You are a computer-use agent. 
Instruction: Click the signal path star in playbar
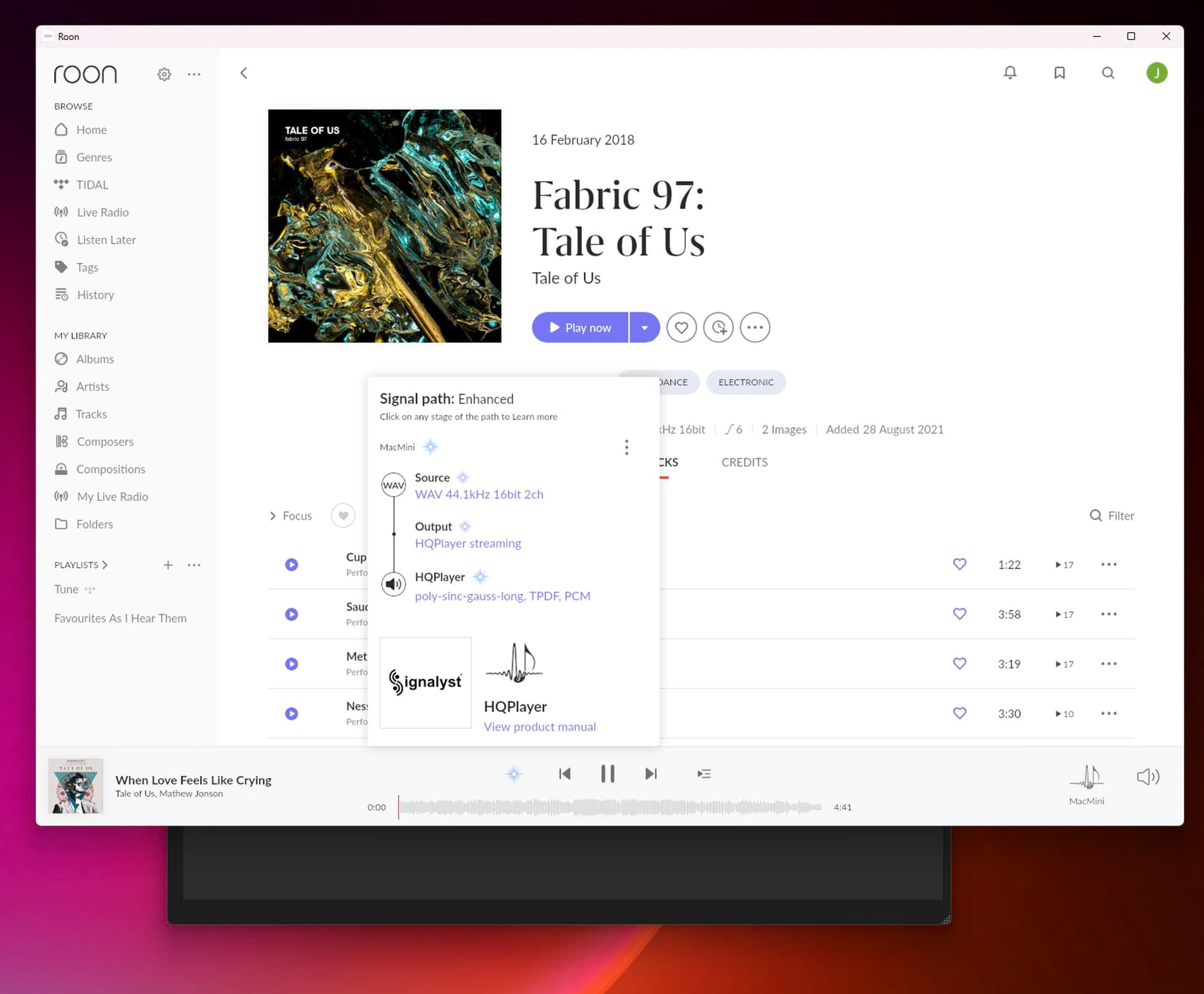[x=514, y=774]
